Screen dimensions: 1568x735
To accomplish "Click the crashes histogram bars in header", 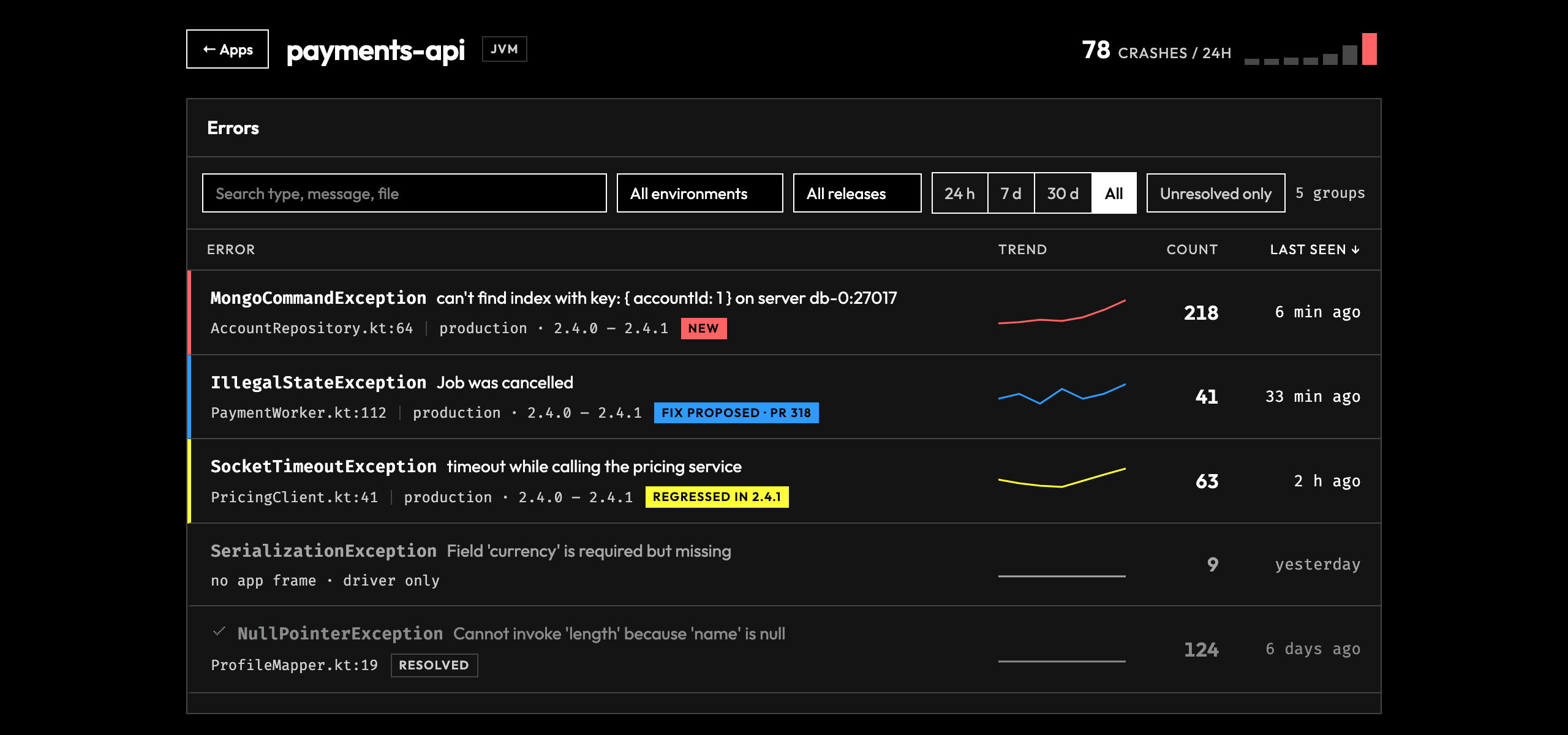I will (1310, 49).
